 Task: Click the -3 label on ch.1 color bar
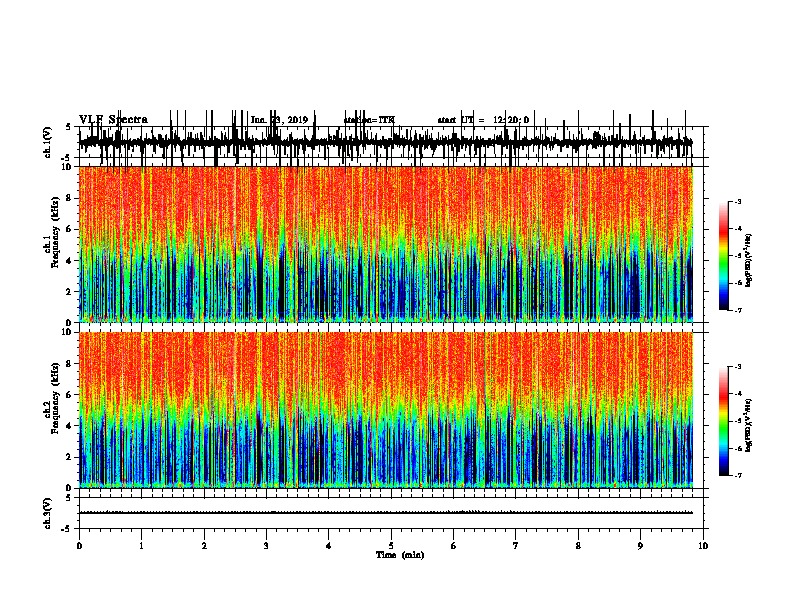tap(737, 201)
